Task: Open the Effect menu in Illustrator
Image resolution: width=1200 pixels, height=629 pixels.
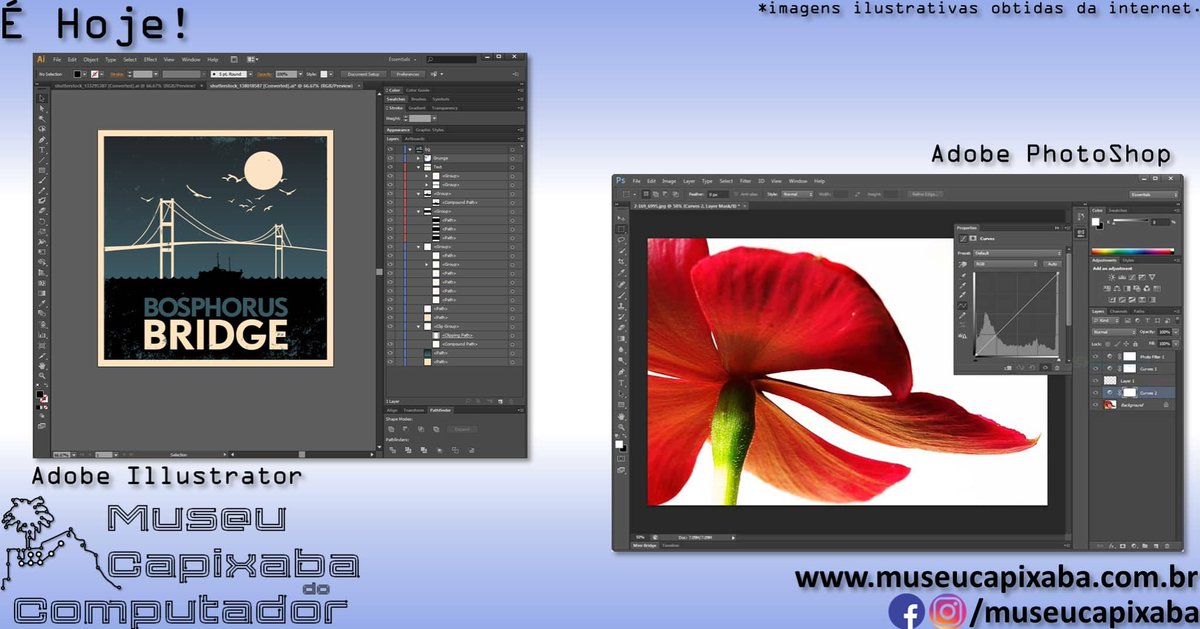Action: point(150,60)
